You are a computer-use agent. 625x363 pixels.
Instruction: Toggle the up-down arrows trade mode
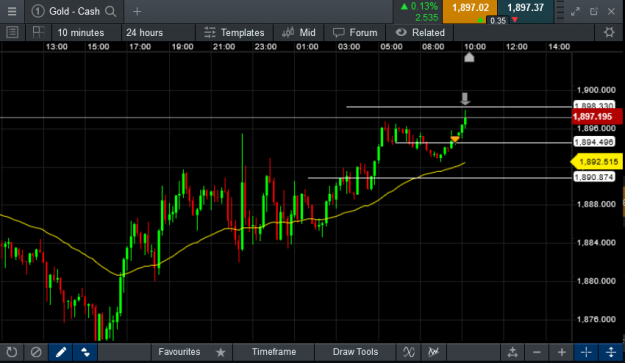point(85,352)
